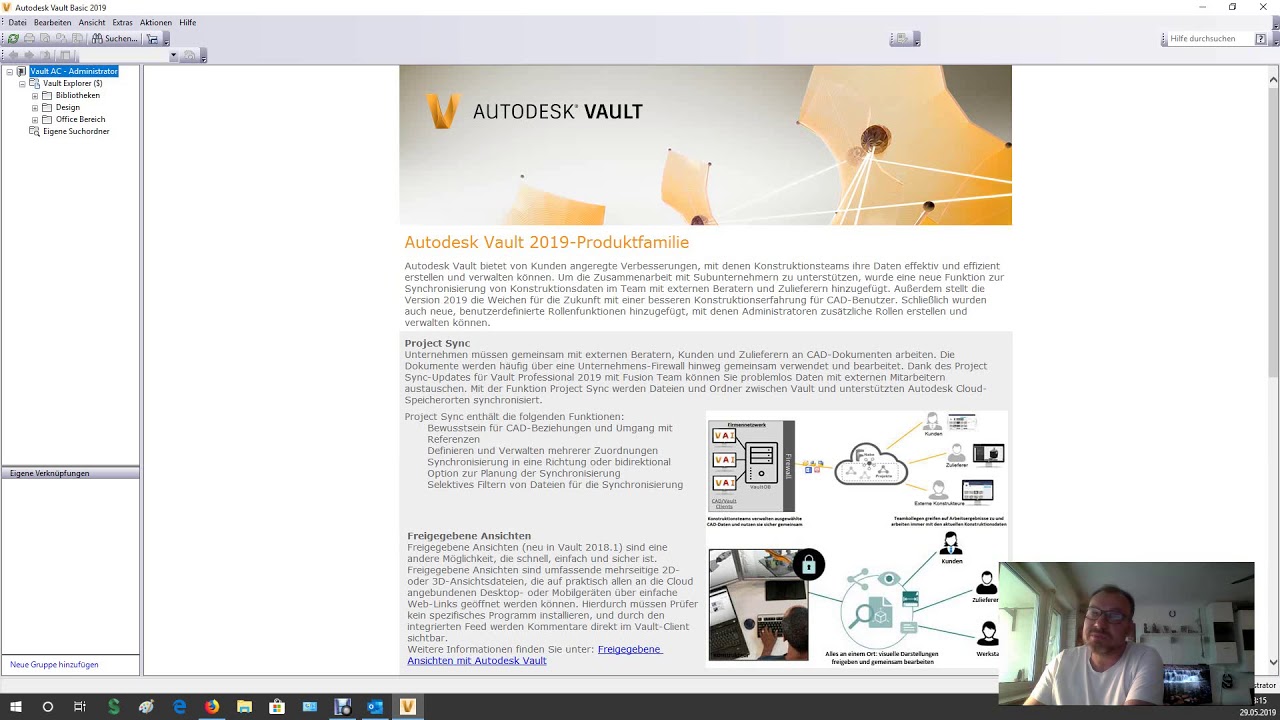This screenshot has height=720, width=1280.
Task: Click the Cortana search circle in taskbar
Action: coord(47,707)
